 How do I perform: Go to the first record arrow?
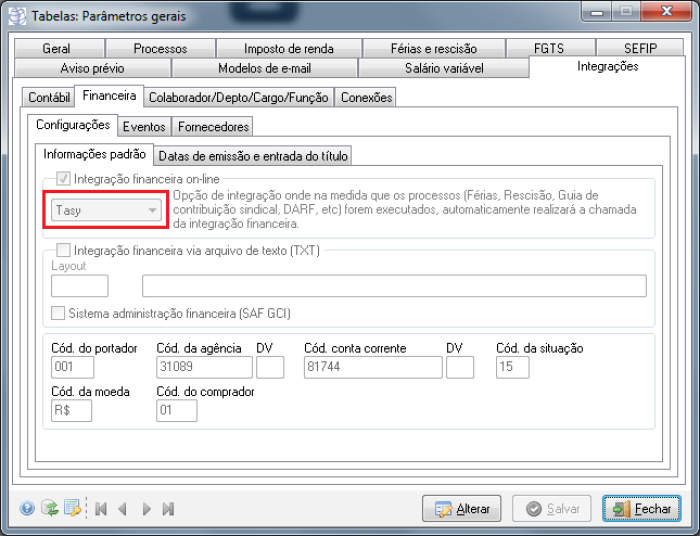point(101,509)
